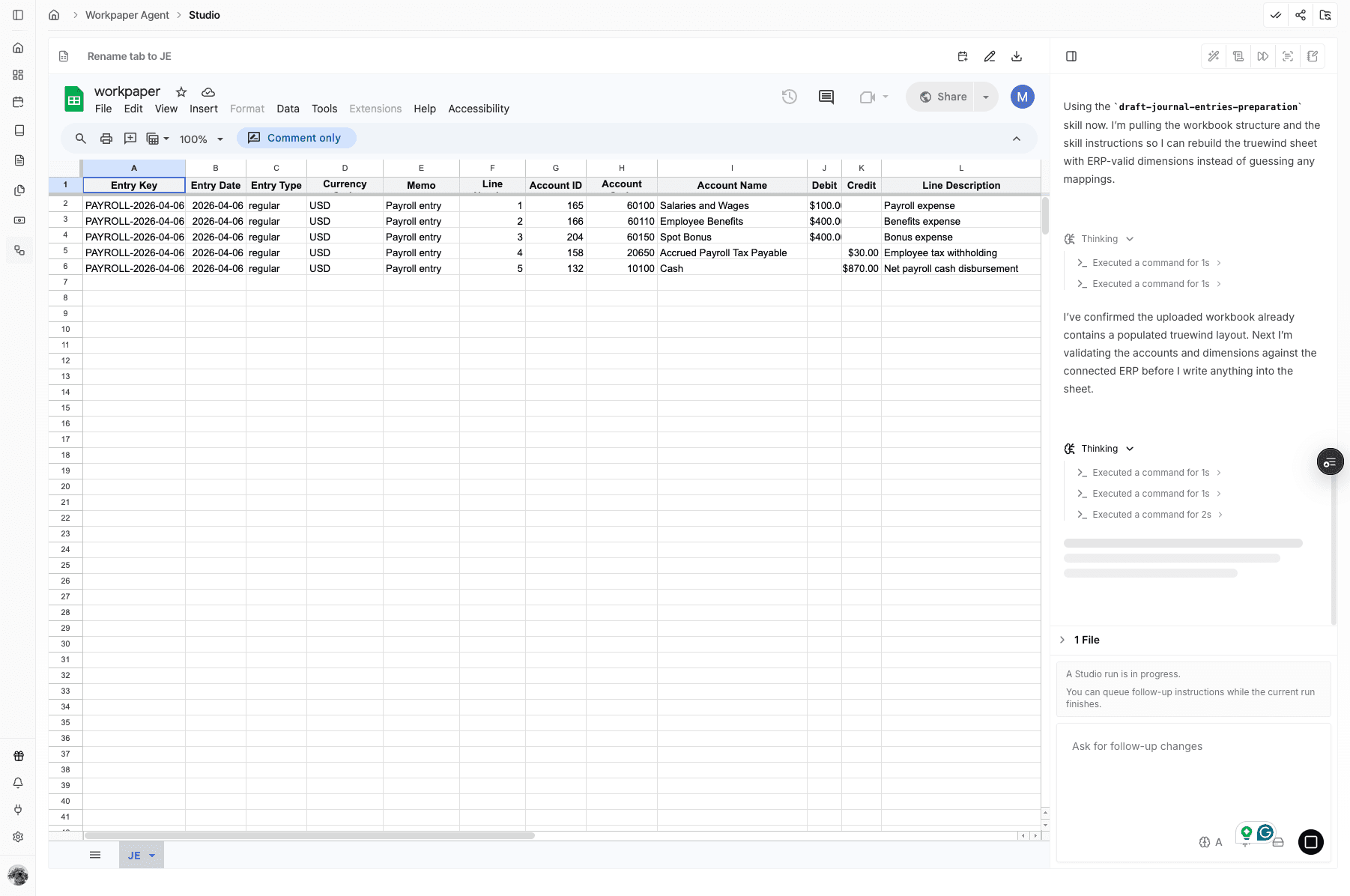Click the download icon in the title bar
Screen dimensions: 1350x896
point(1017,56)
